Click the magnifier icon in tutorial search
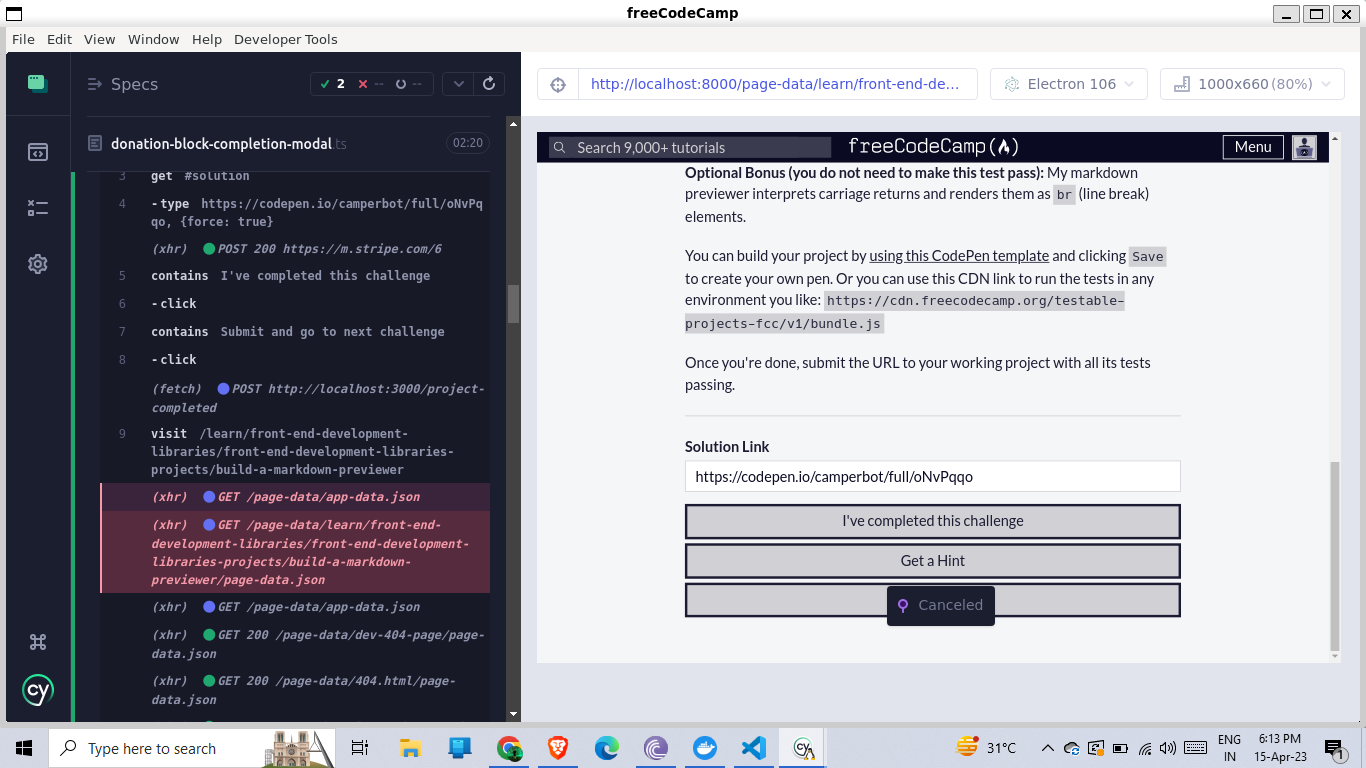The width and height of the screenshot is (1366, 768). pyautogui.click(x=560, y=147)
